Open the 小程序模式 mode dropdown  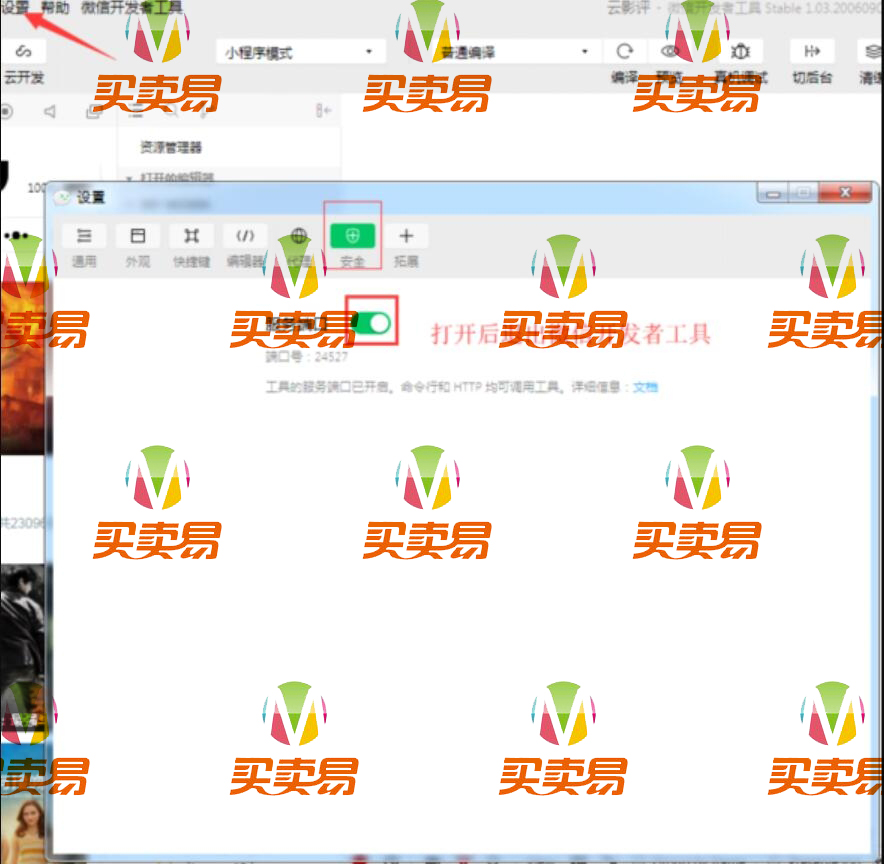click(x=300, y=52)
